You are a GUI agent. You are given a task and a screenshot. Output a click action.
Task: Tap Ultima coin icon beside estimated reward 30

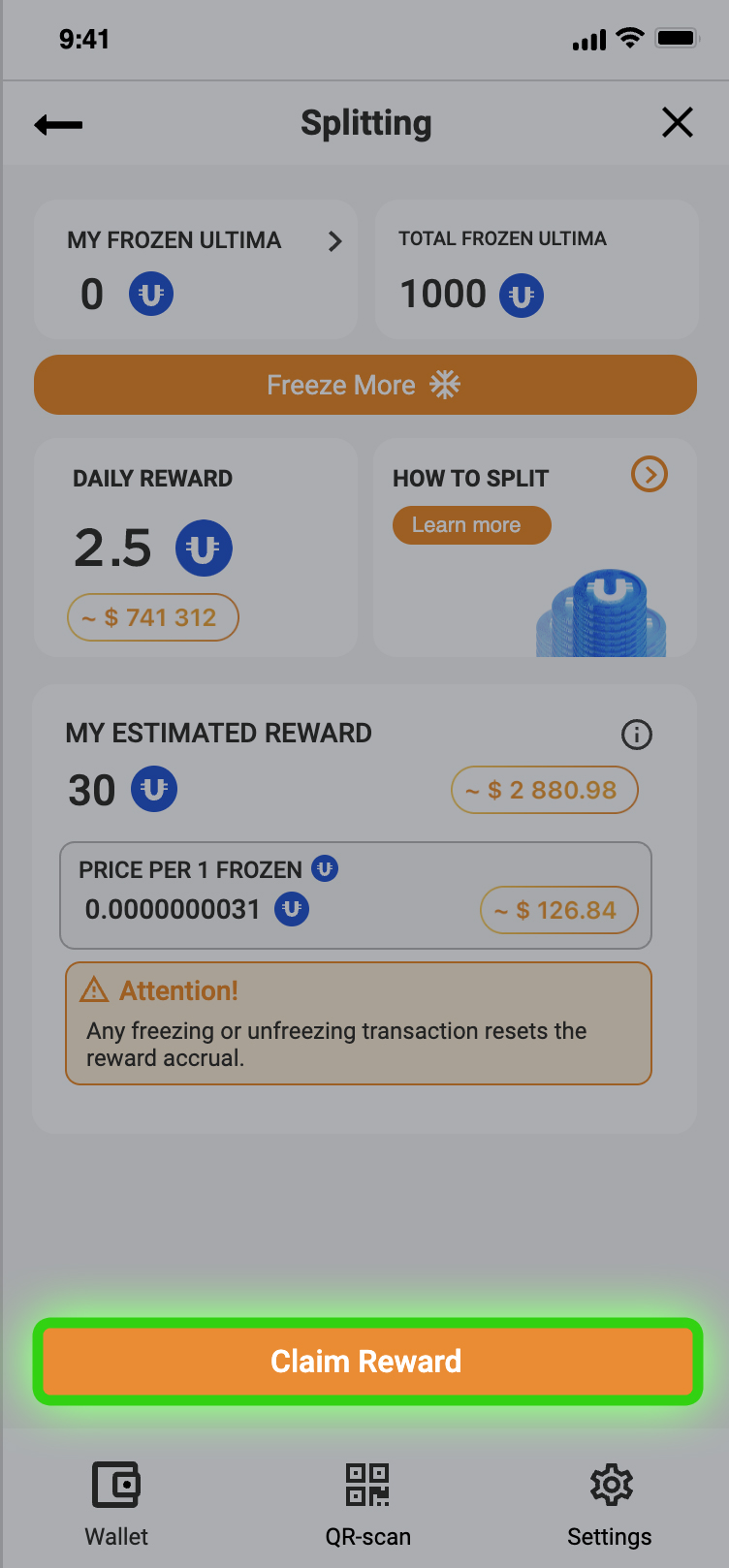click(154, 789)
